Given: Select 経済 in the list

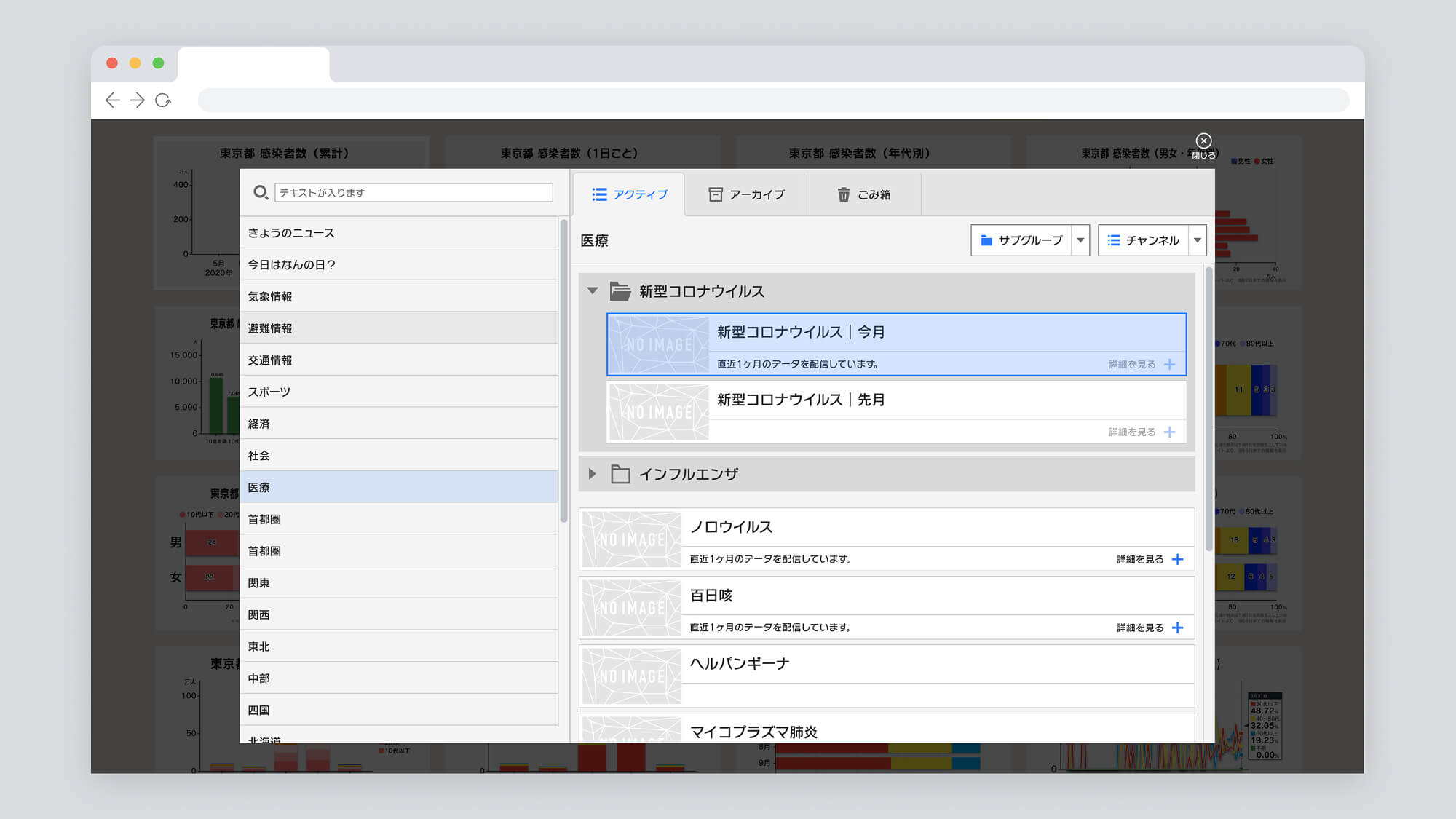Looking at the screenshot, I should click(399, 424).
